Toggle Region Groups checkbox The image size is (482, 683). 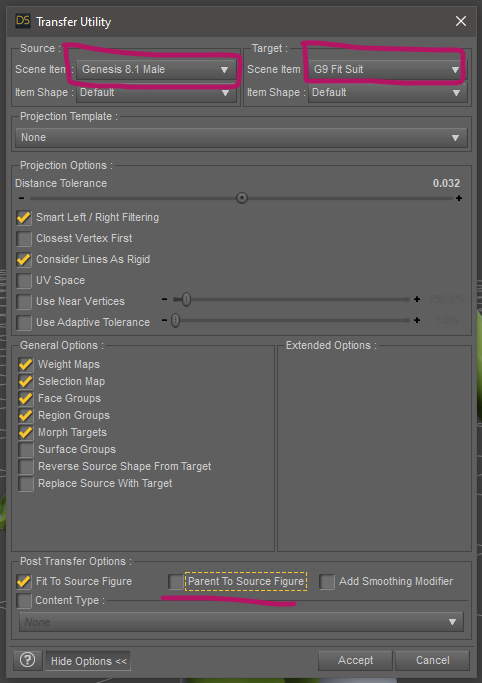pos(26,415)
